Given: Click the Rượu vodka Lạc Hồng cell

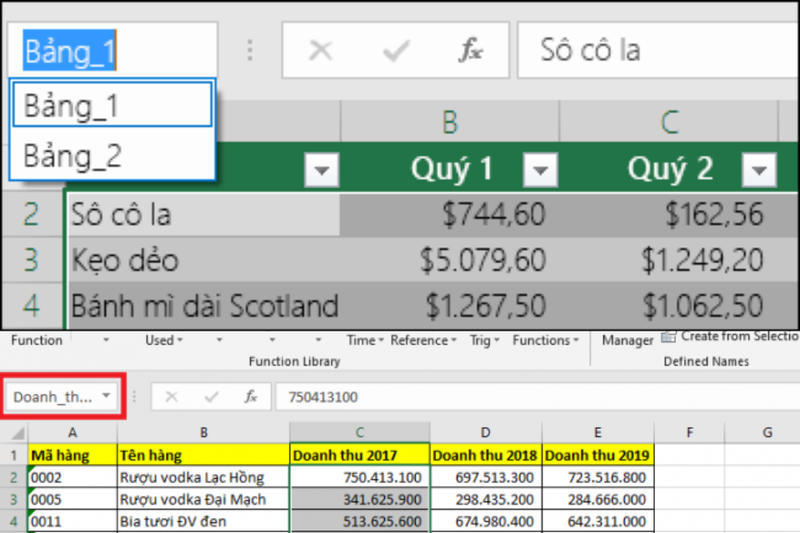Looking at the screenshot, I should pyautogui.click(x=204, y=477).
